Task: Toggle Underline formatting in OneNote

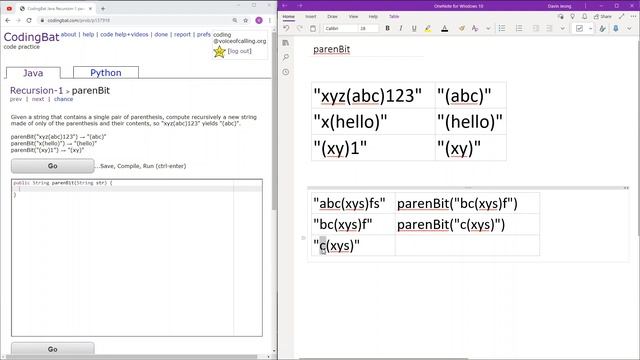Action: pos(414,29)
